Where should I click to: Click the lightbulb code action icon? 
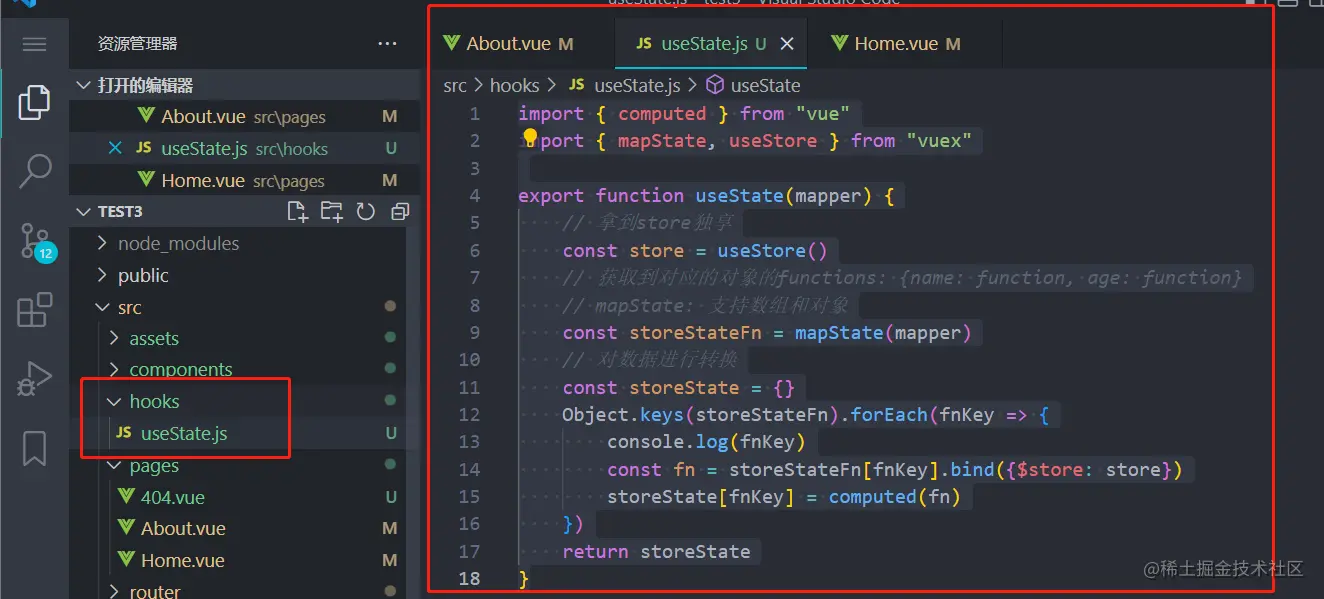click(x=530, y=138)
